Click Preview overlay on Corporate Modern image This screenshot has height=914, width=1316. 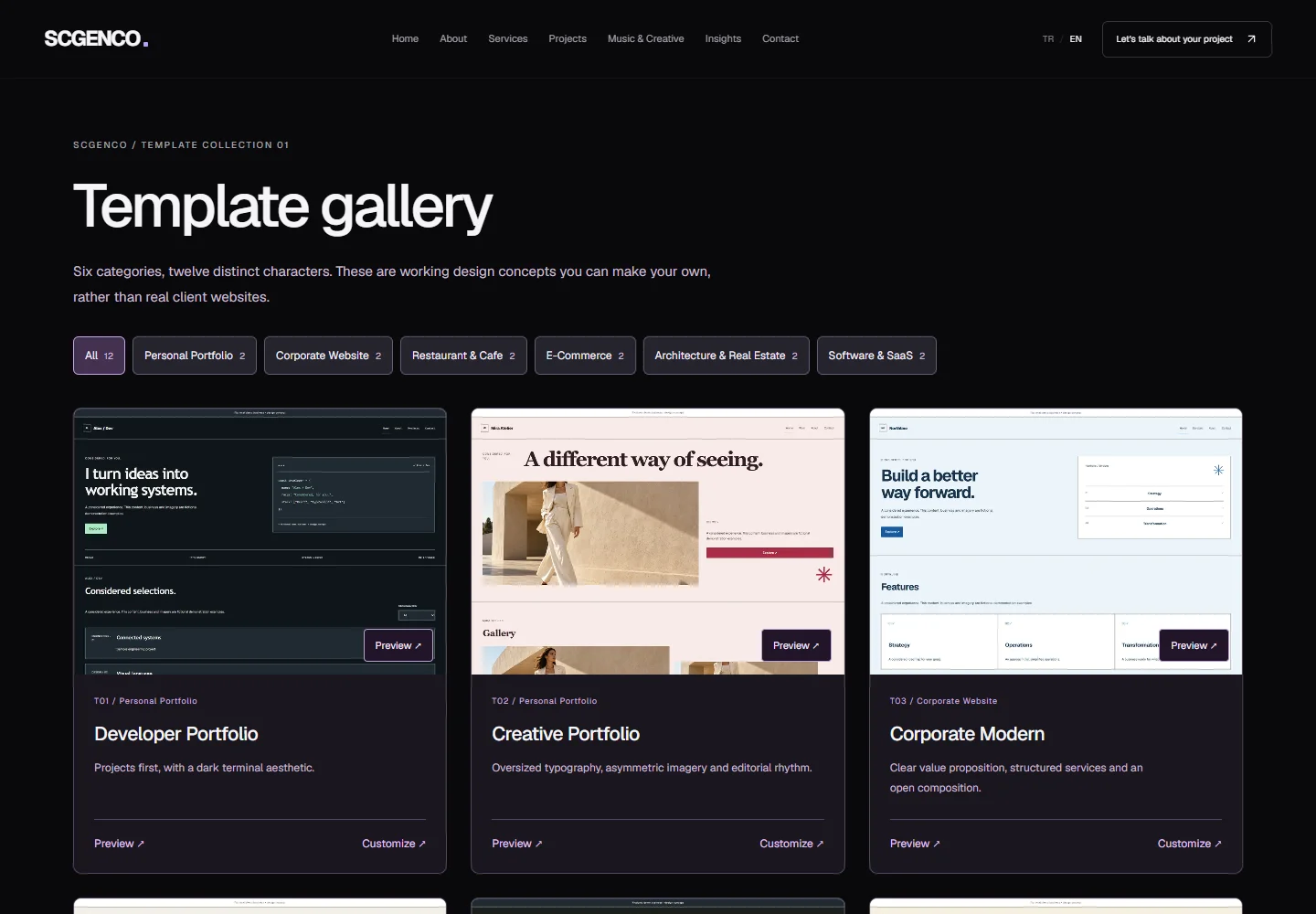point(1194,645)
